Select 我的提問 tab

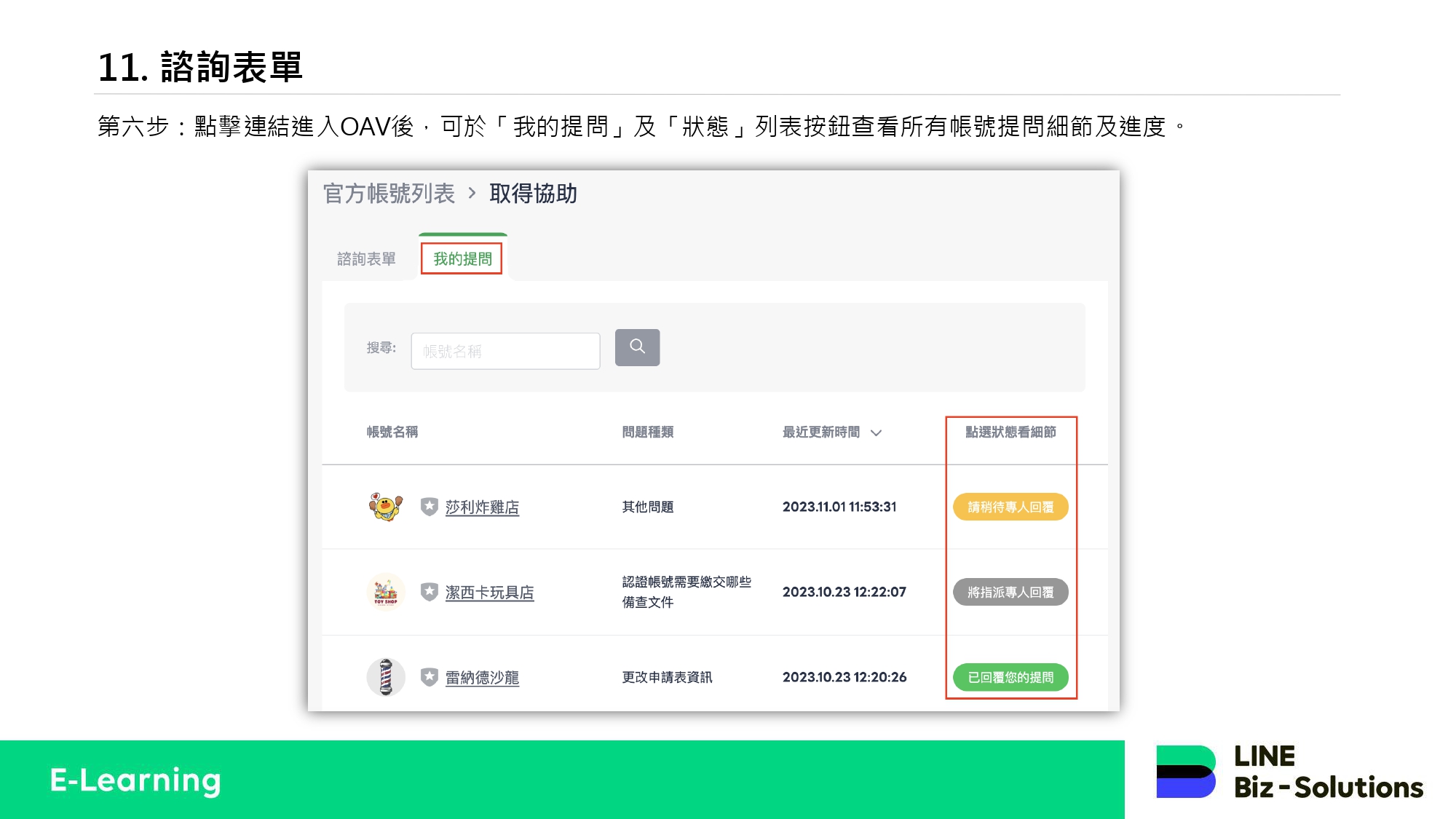[462, 258]
